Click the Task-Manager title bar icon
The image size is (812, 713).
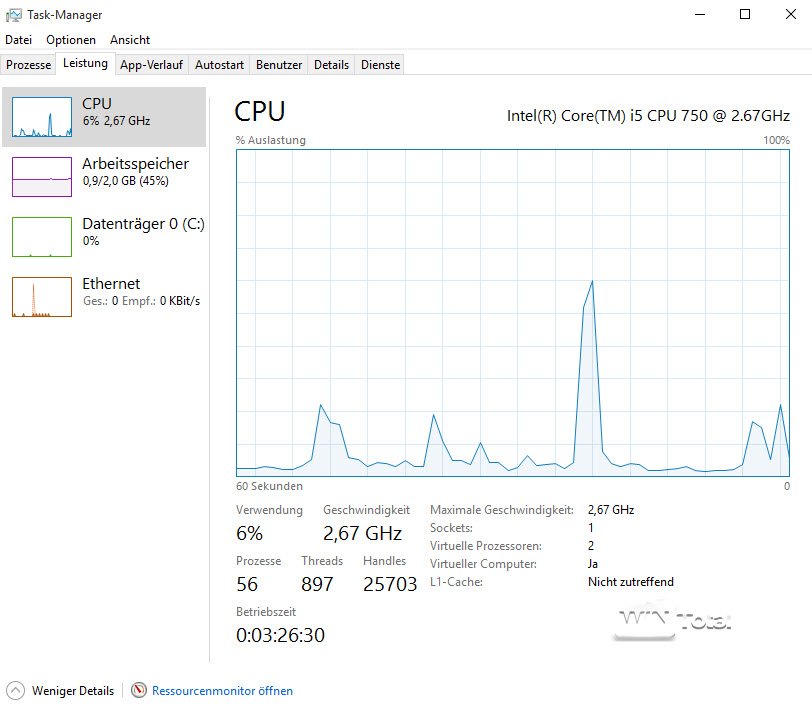point(14,15)
